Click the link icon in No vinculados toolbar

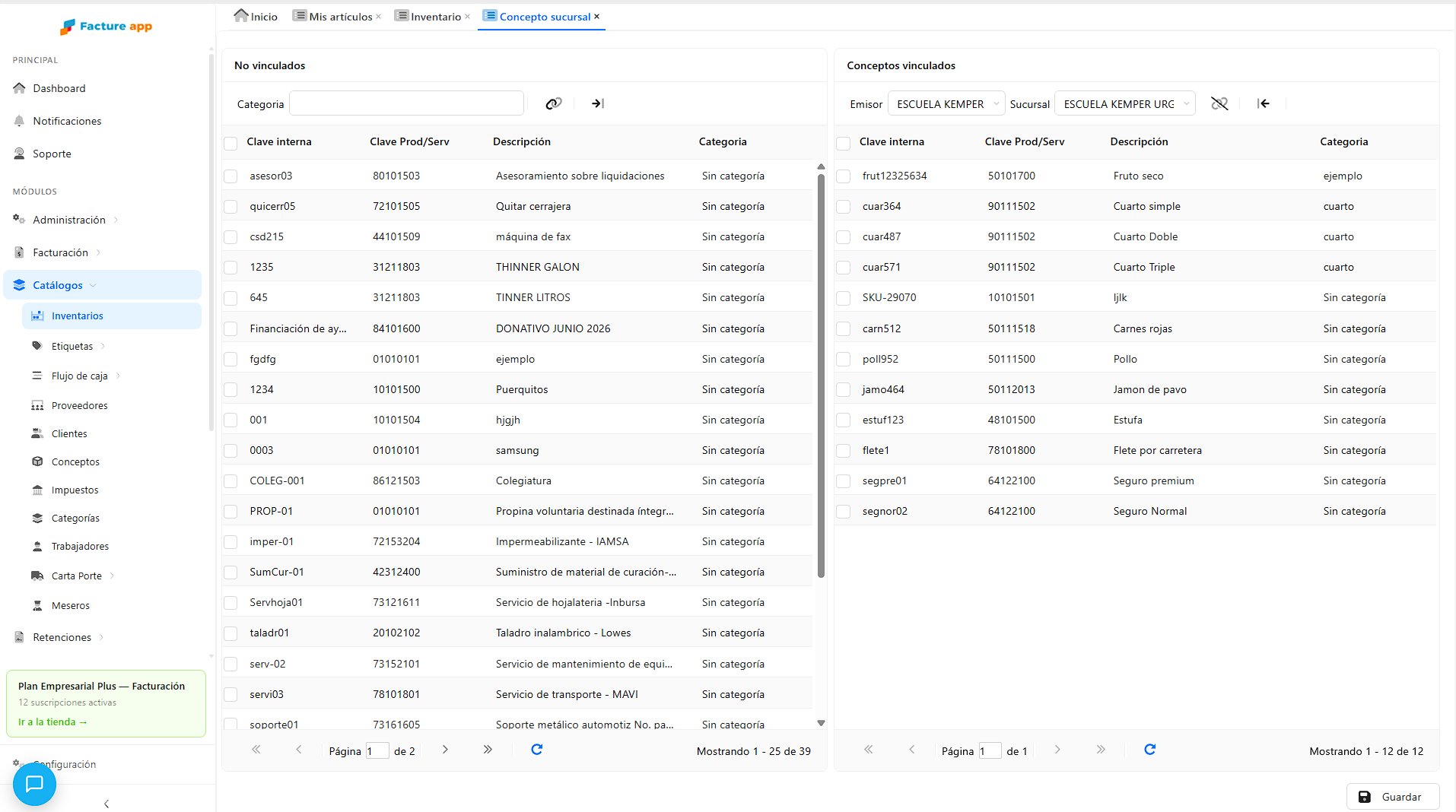(553, 103)
